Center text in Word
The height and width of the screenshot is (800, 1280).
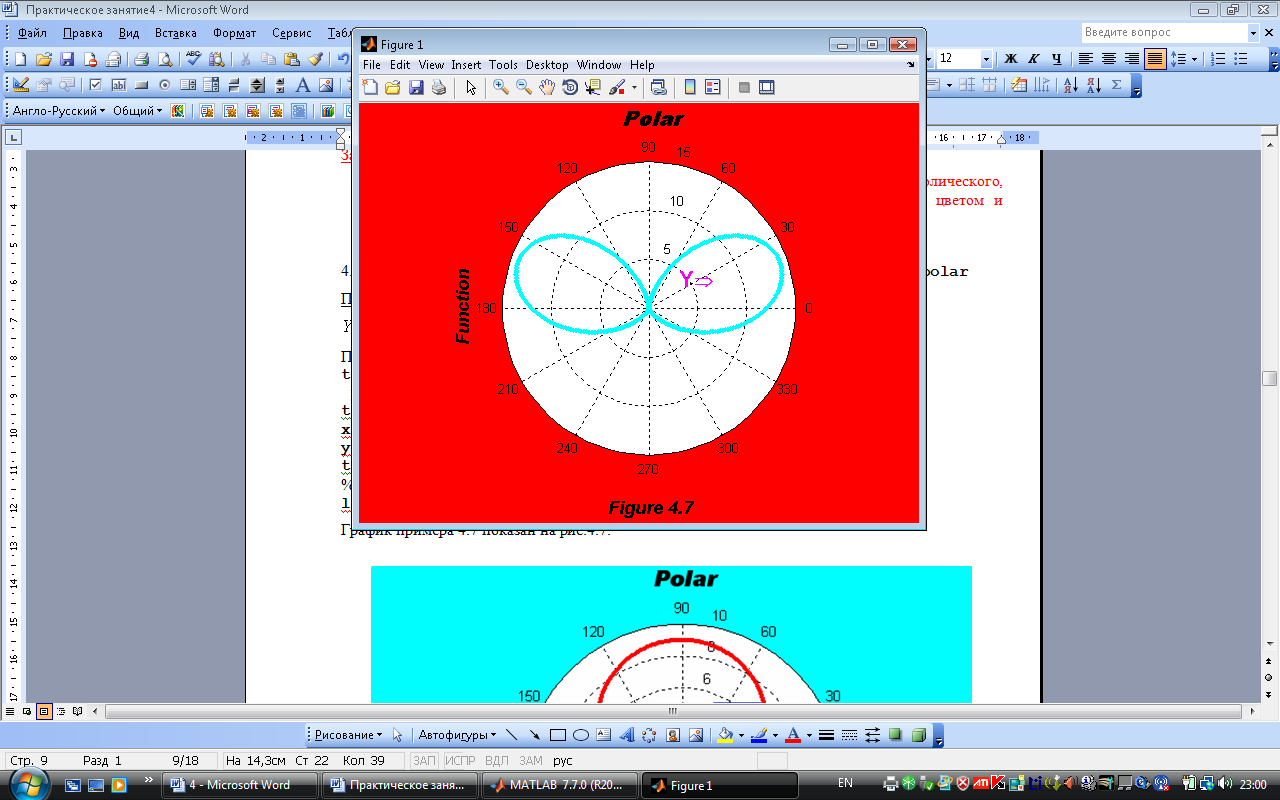[x=1109, y=59]
